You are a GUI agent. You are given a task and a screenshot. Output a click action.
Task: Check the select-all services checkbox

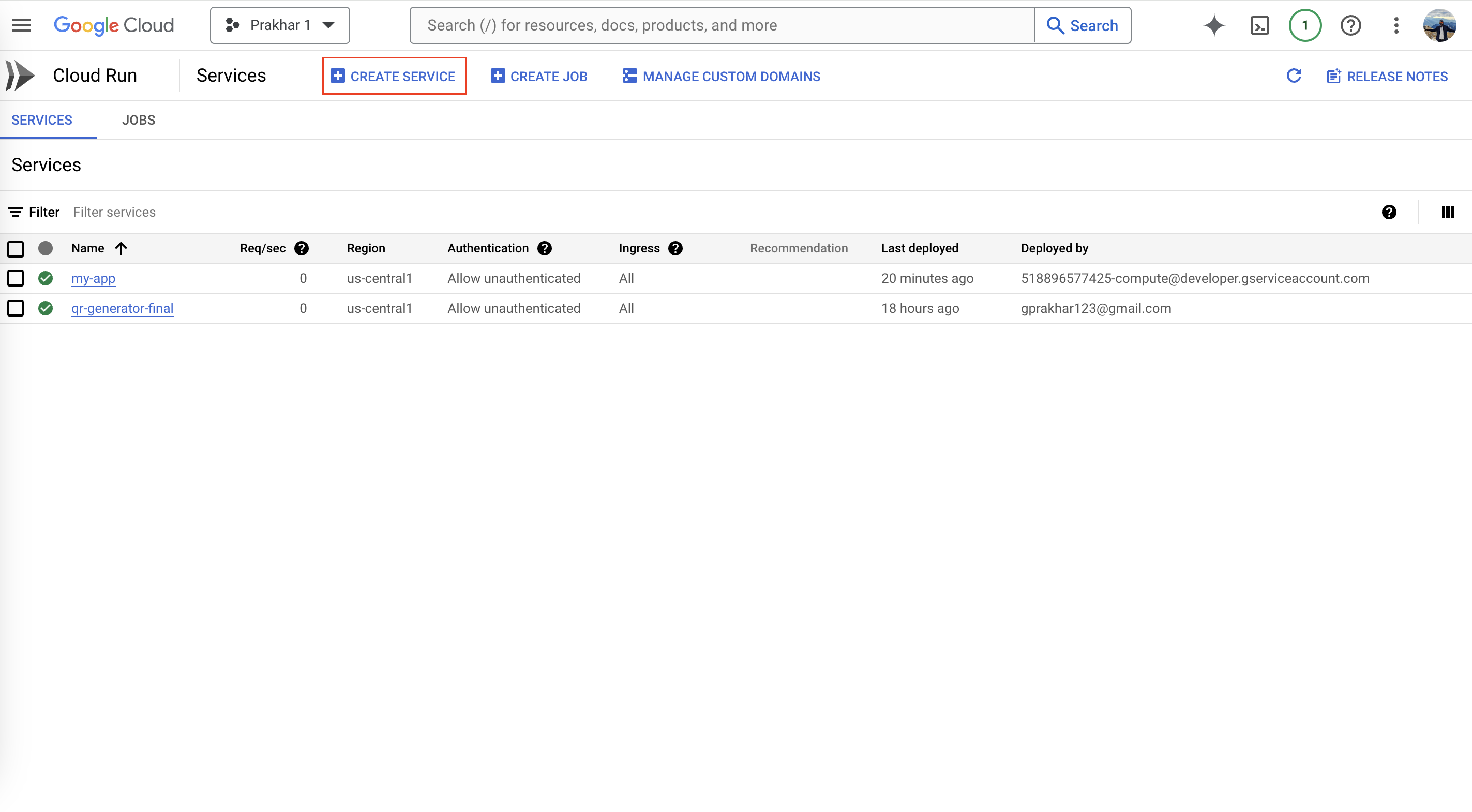point(16,249)
